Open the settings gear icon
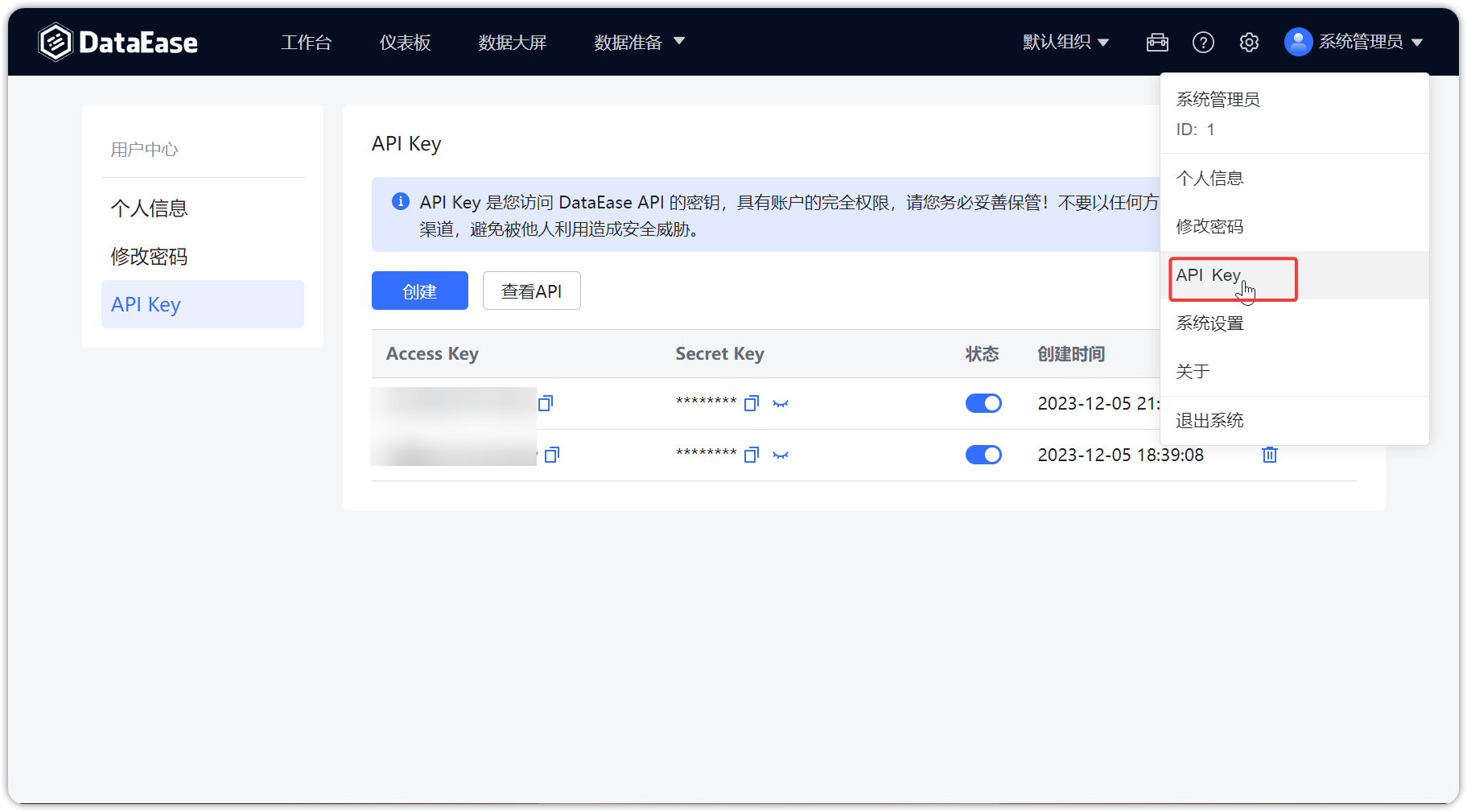 click(1249, 42)
